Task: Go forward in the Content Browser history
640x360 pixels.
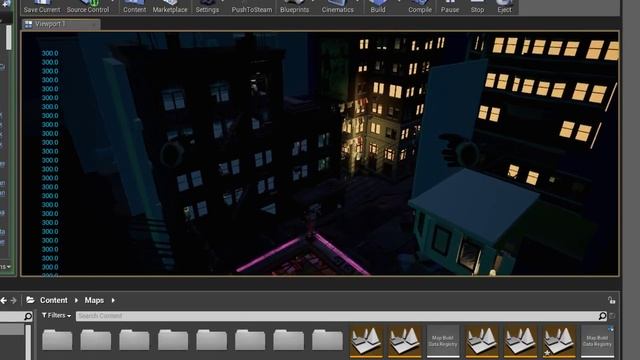Action: (x=13, y=300)
